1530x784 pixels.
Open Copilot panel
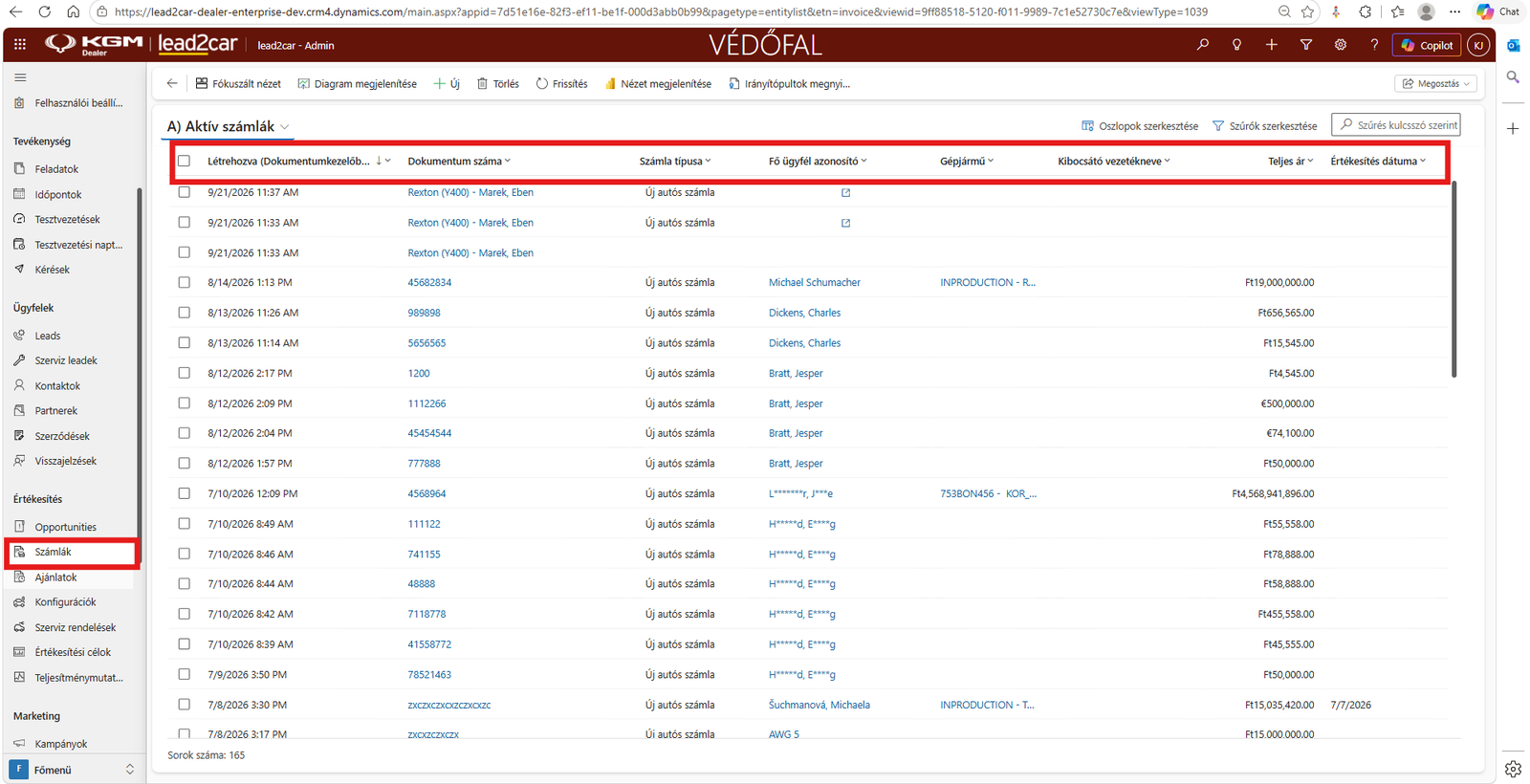coord(1427,45)
